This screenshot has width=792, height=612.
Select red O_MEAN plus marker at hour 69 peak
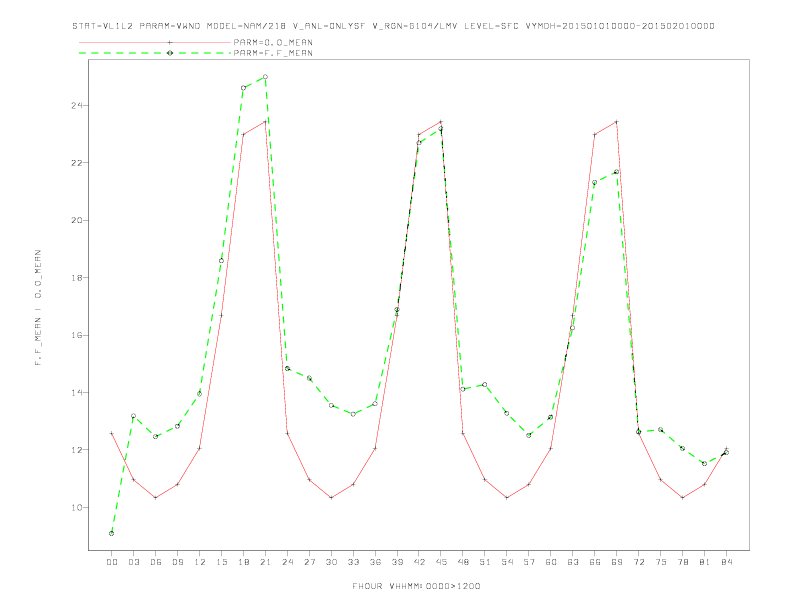(617, 122)
